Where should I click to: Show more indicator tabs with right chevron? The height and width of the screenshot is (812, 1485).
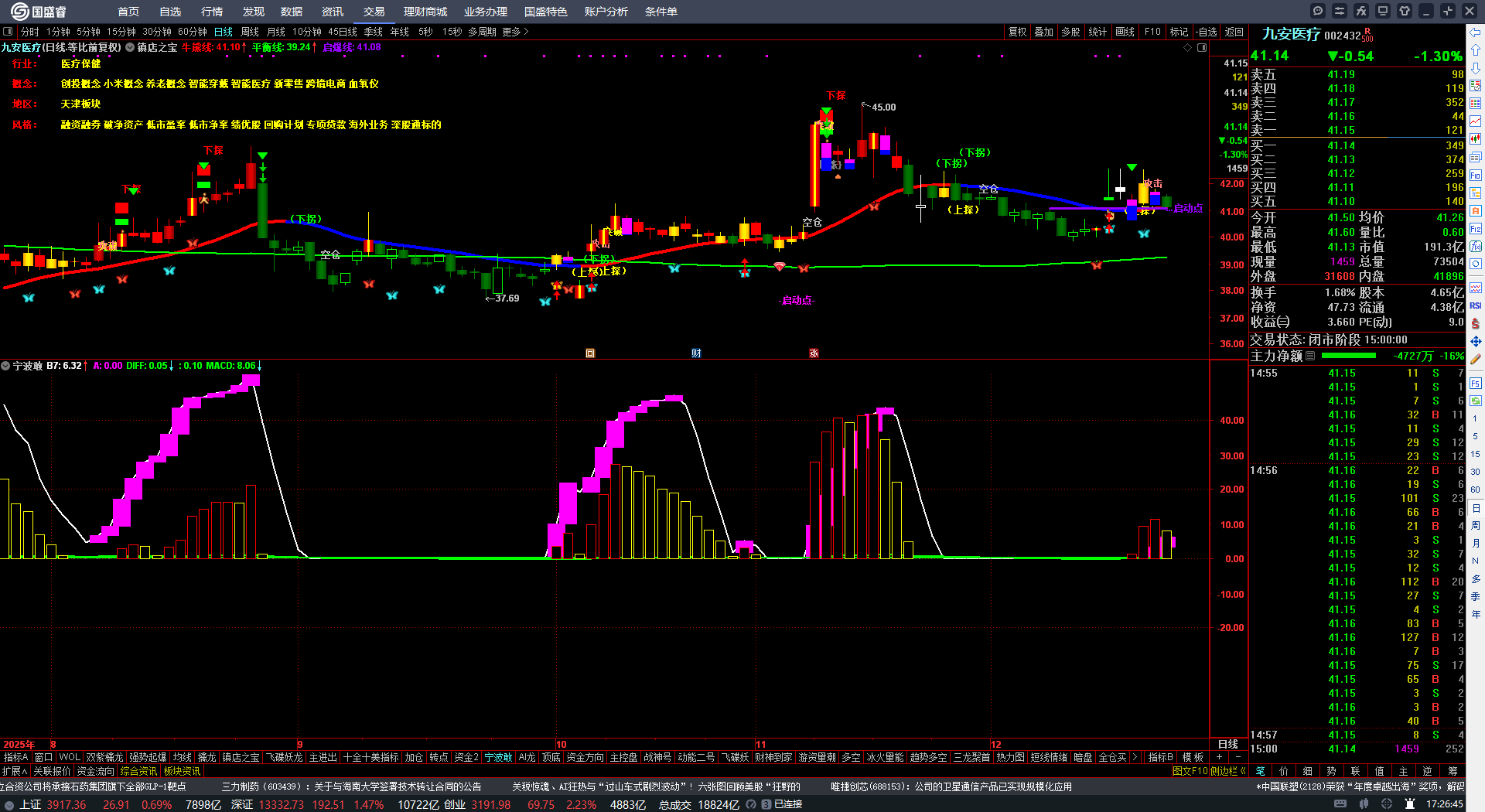pyautogui.click(x=1135, y=757)
